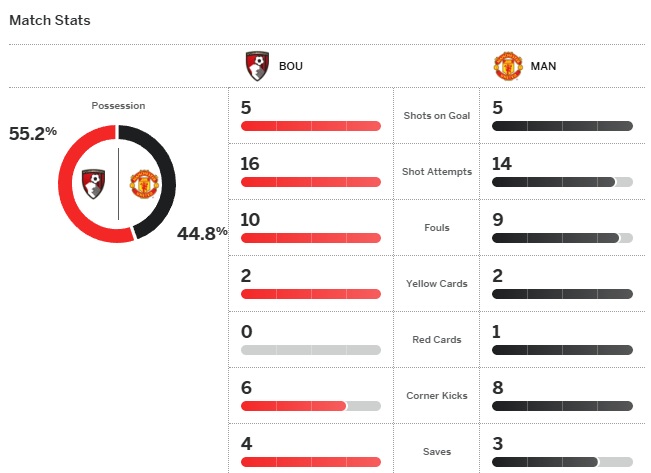Click the Yellow Cards stat label
651x473 pixels.
pos(436,284)
